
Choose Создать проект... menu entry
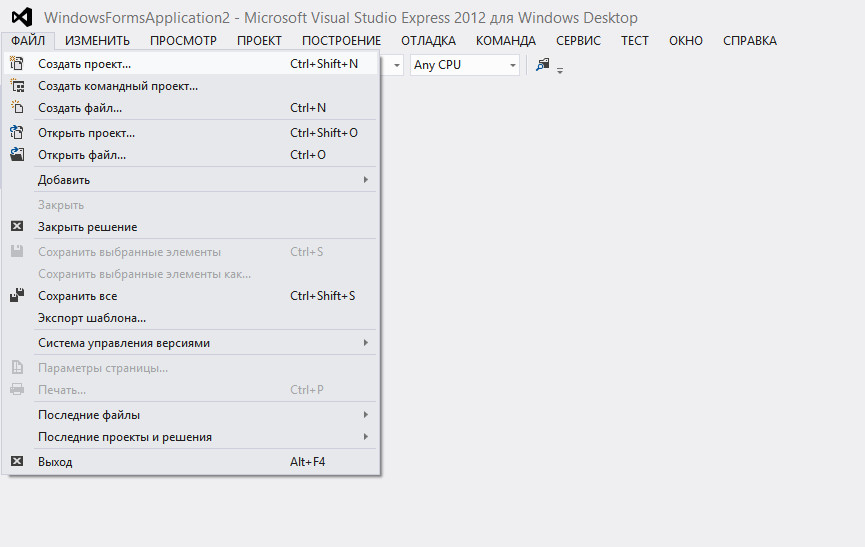click(191, 63)
